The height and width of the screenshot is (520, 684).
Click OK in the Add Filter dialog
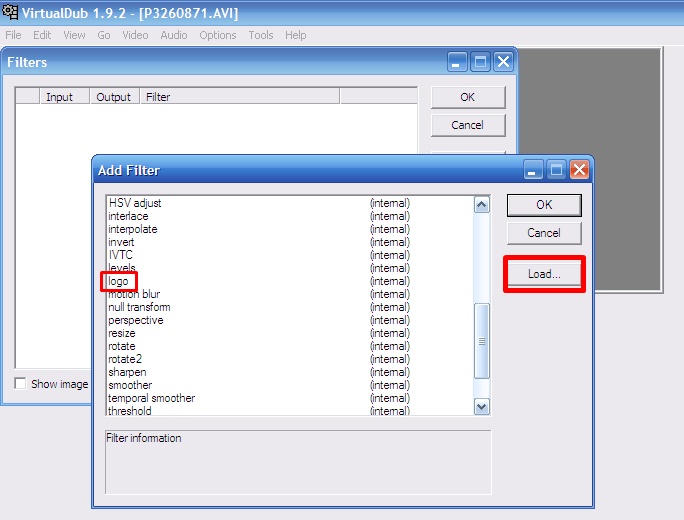pyautogui.click(x=544, y=205)
